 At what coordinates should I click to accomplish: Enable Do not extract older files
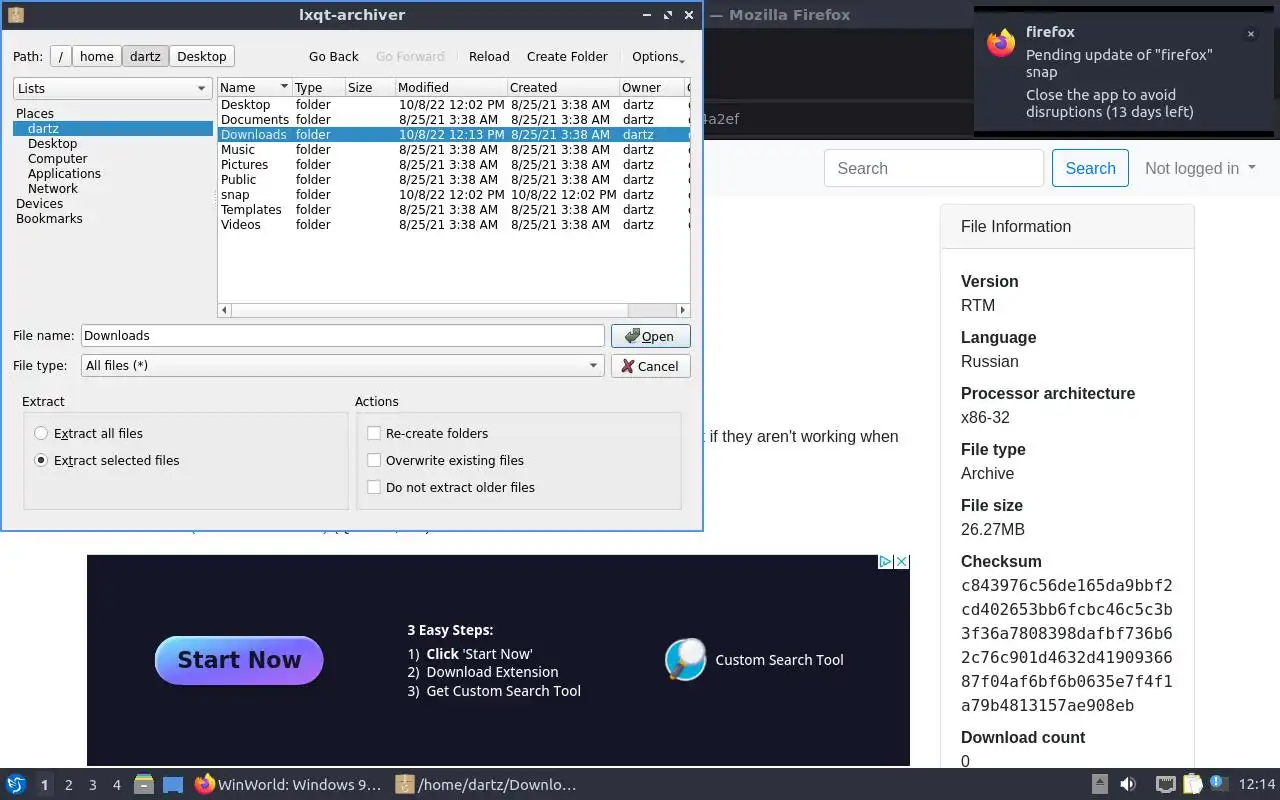point(374,487)
